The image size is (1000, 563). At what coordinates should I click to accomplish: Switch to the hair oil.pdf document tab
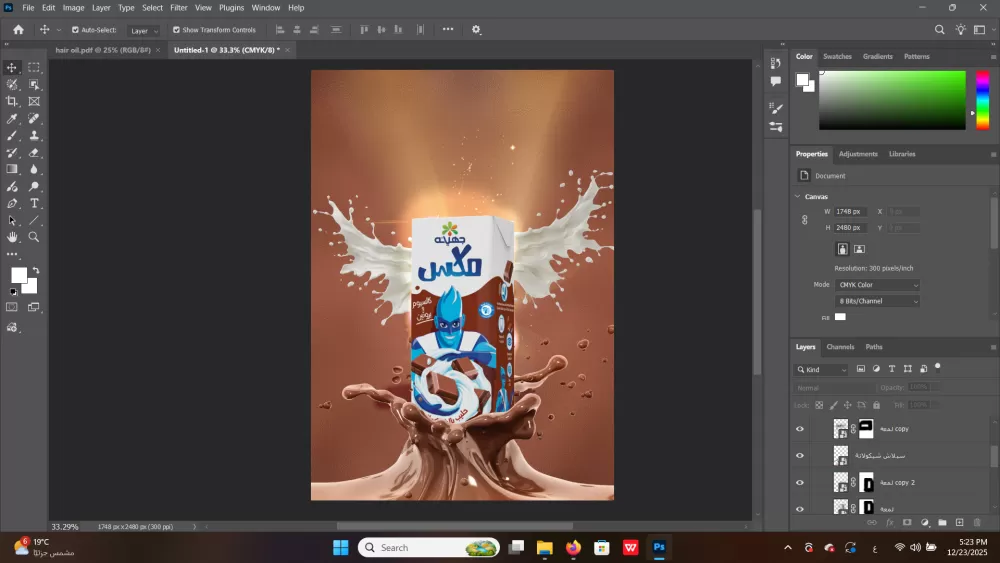click(x=103, y=49)
